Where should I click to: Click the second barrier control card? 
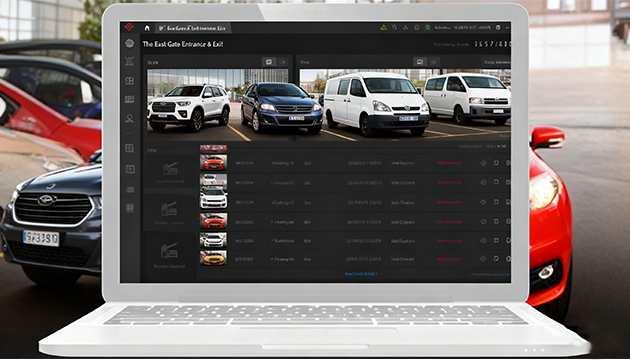coord(170,212)
